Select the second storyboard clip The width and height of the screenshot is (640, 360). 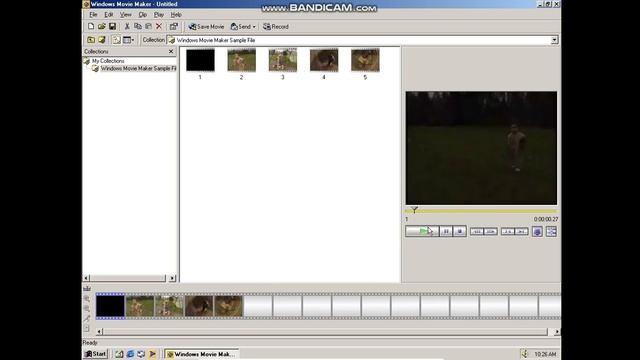[140, 306]
